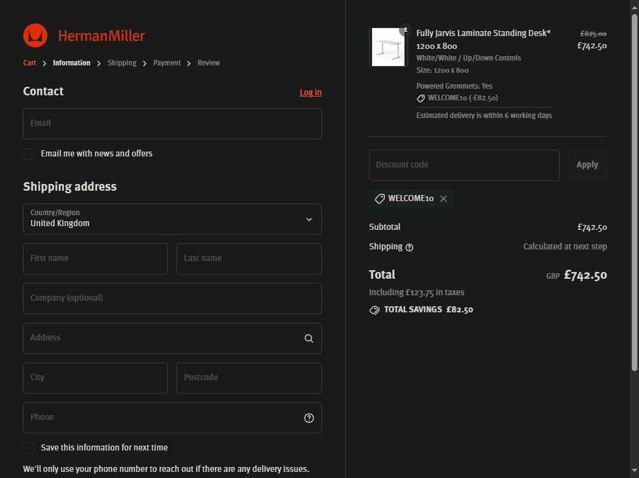
Task: Focus the Discount code field
Action: tap(464, 165)
